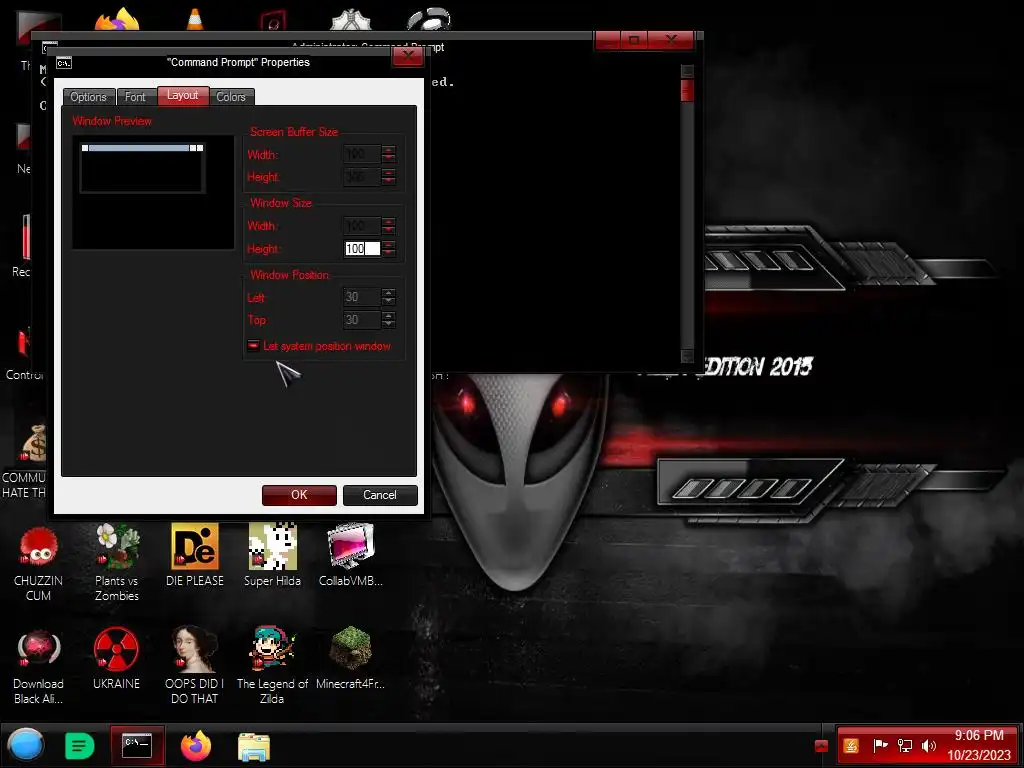Decrease Window Size Width with down arrow
The image size is (1024, 768).
point(389,231)
